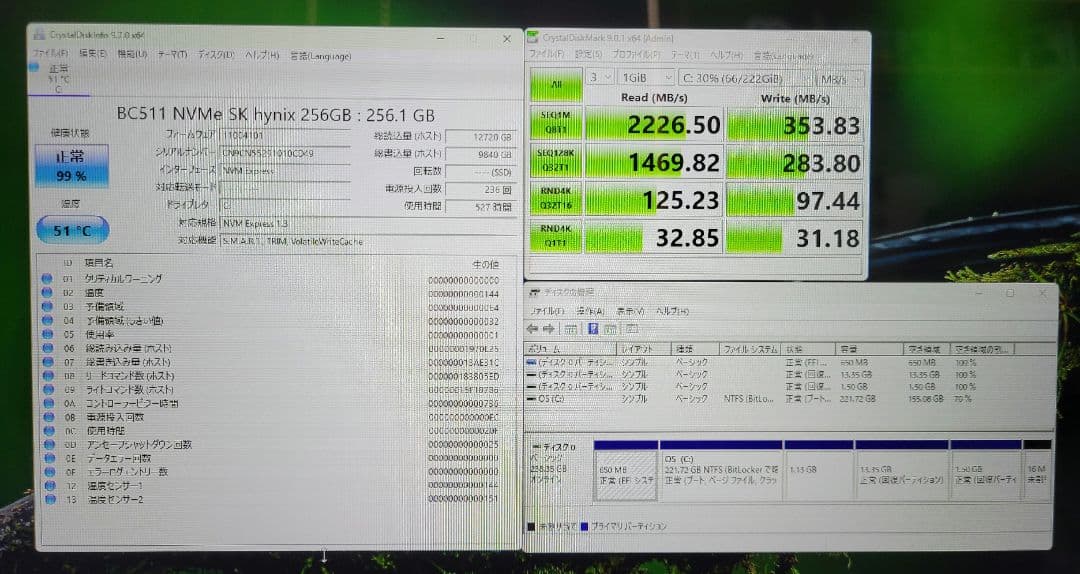Open 言語(Language) menu in CrystalDiskInfo

click(320, 57)
